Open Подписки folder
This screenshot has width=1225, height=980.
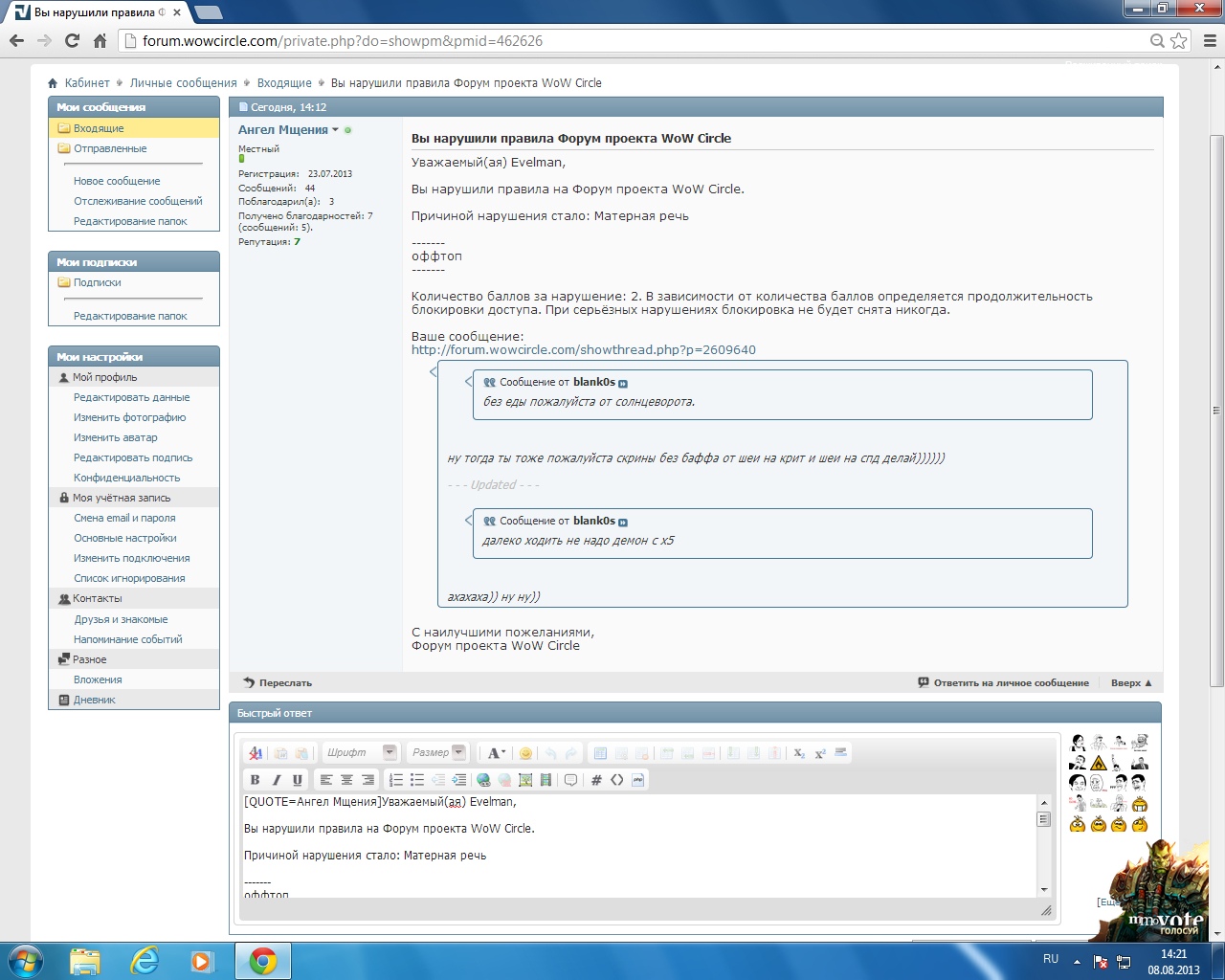pyautogui.click(x=97, y=282)
